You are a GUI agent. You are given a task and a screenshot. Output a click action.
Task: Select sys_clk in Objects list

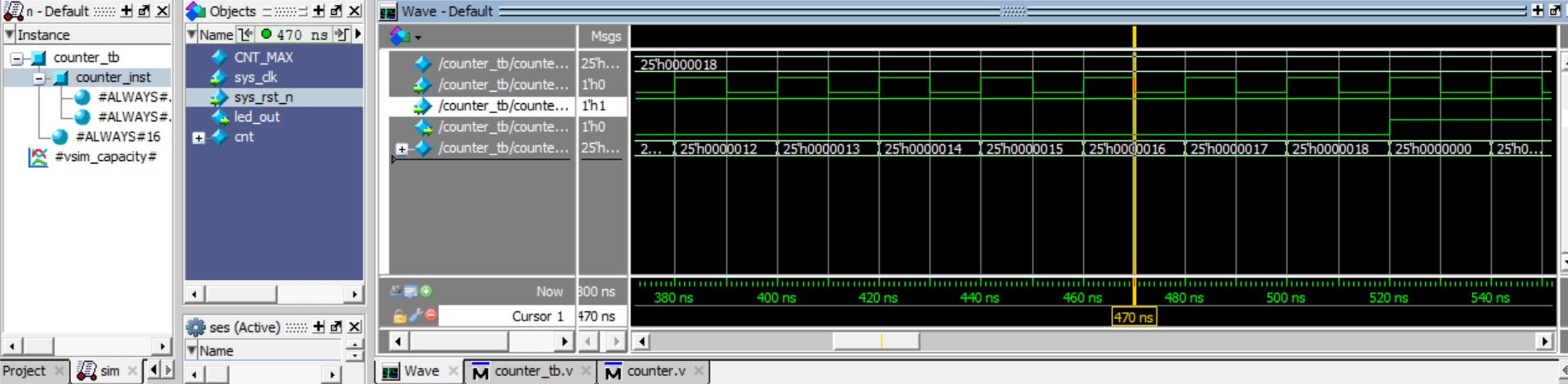coord(255,78)
